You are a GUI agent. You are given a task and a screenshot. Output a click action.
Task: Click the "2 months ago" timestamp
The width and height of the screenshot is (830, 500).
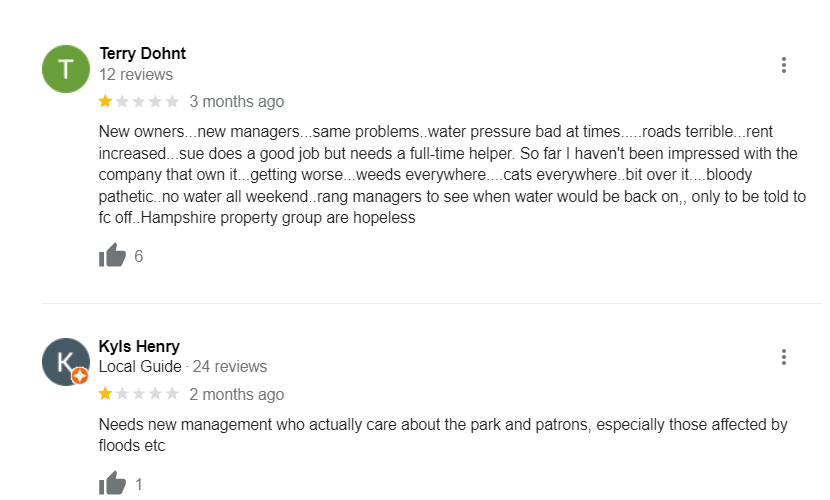236,394
